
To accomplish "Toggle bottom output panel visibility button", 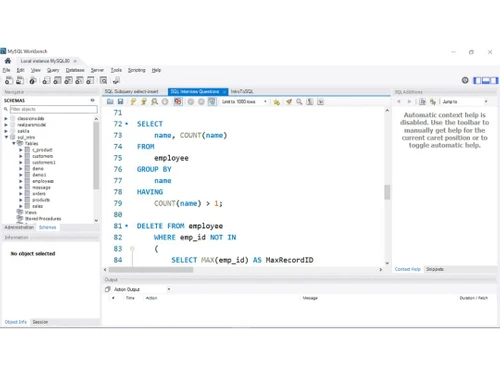I will (486, 80).
